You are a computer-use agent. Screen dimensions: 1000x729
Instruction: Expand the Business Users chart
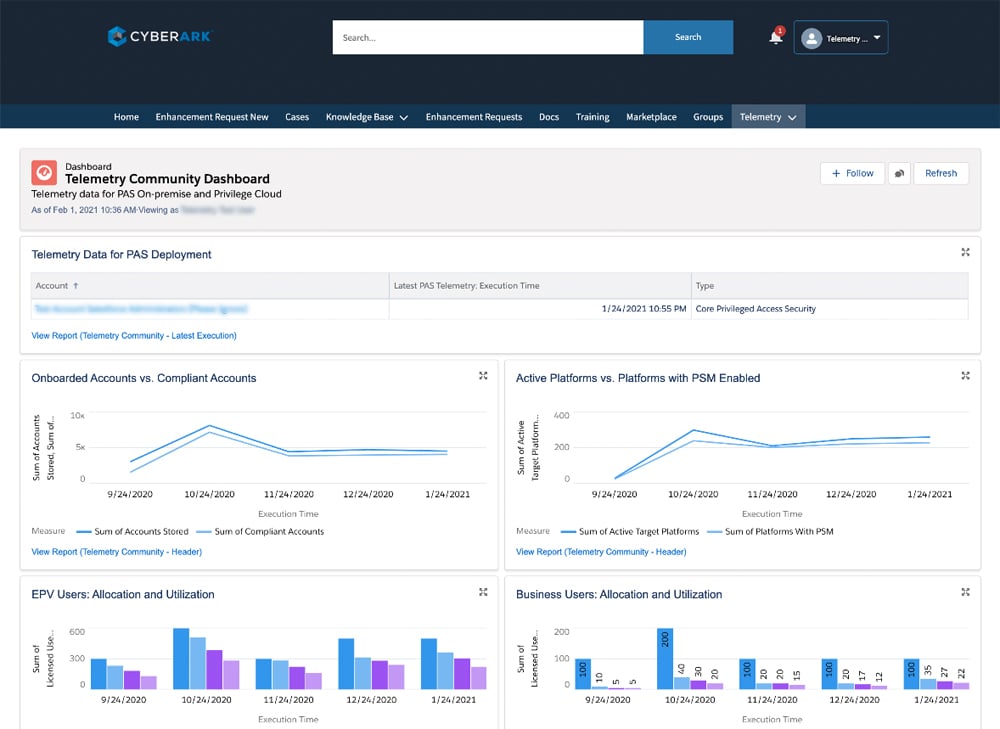965,592
